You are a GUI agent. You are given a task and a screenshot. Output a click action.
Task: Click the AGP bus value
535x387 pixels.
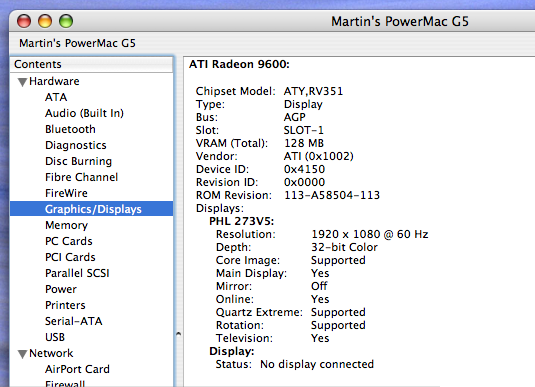click(x=295, y=117)
